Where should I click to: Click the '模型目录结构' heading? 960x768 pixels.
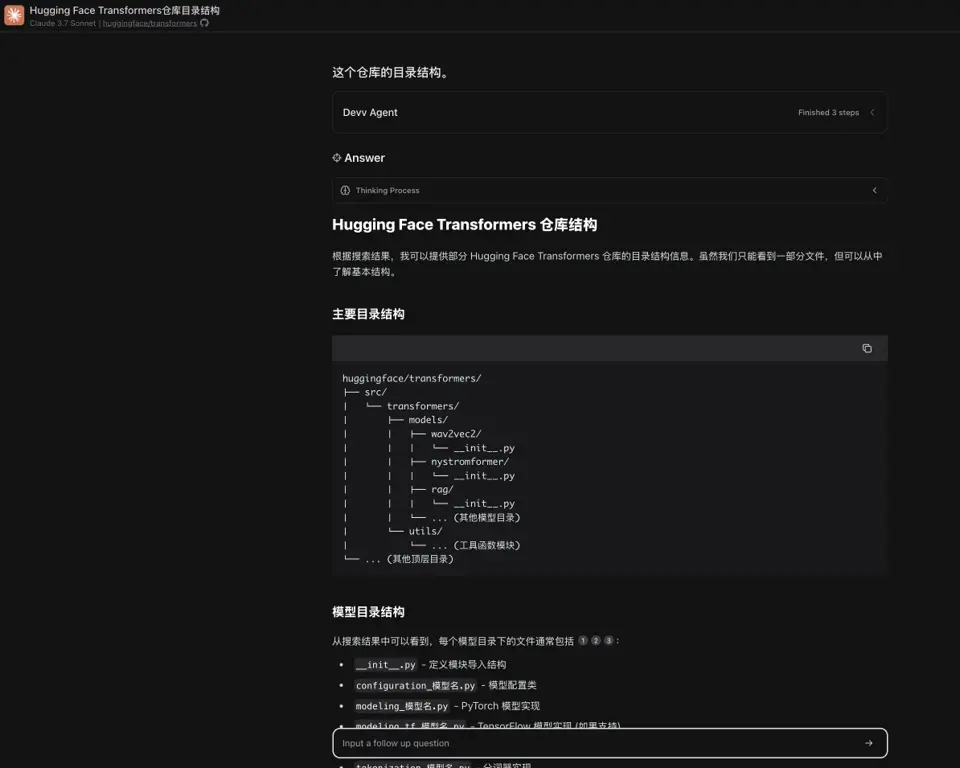point(368,612)
